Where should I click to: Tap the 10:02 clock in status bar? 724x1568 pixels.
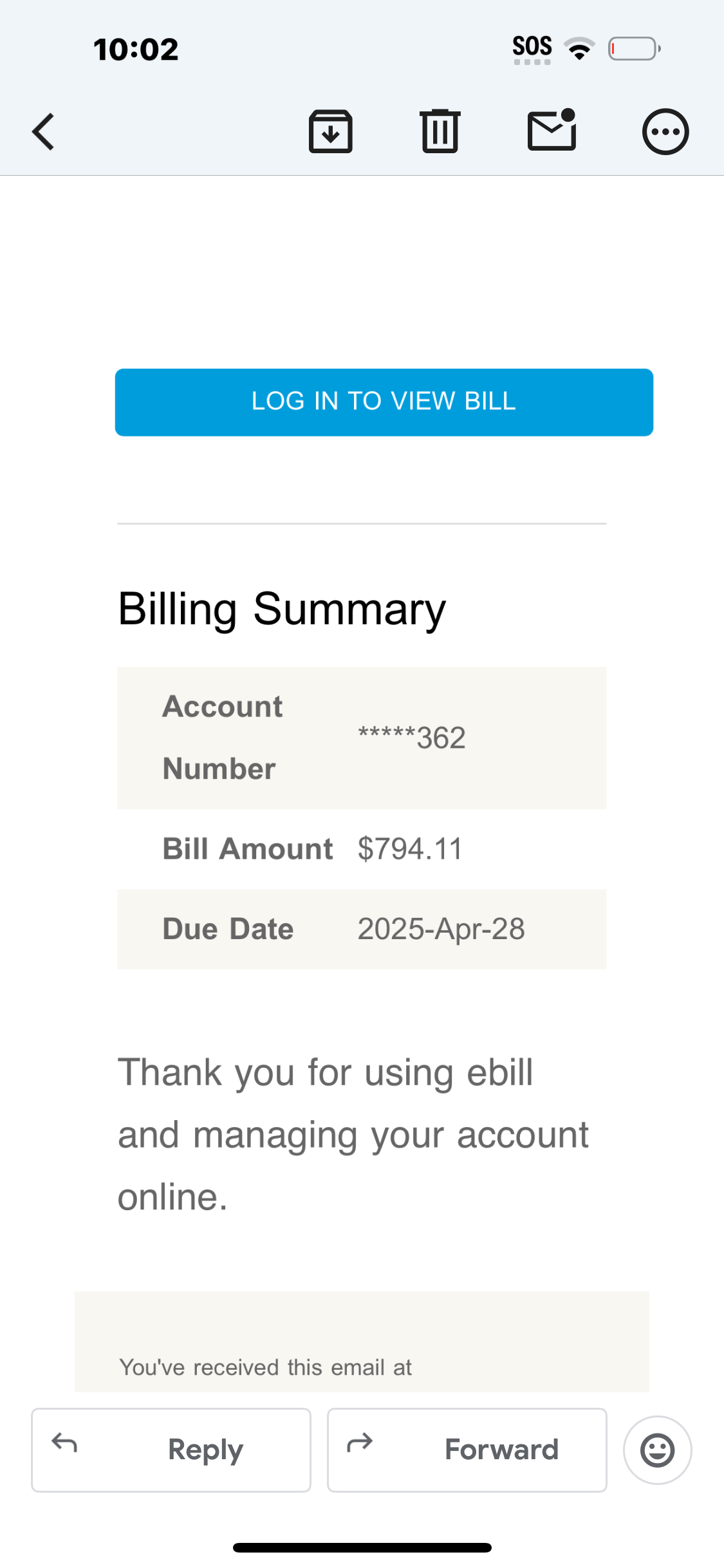136,50
